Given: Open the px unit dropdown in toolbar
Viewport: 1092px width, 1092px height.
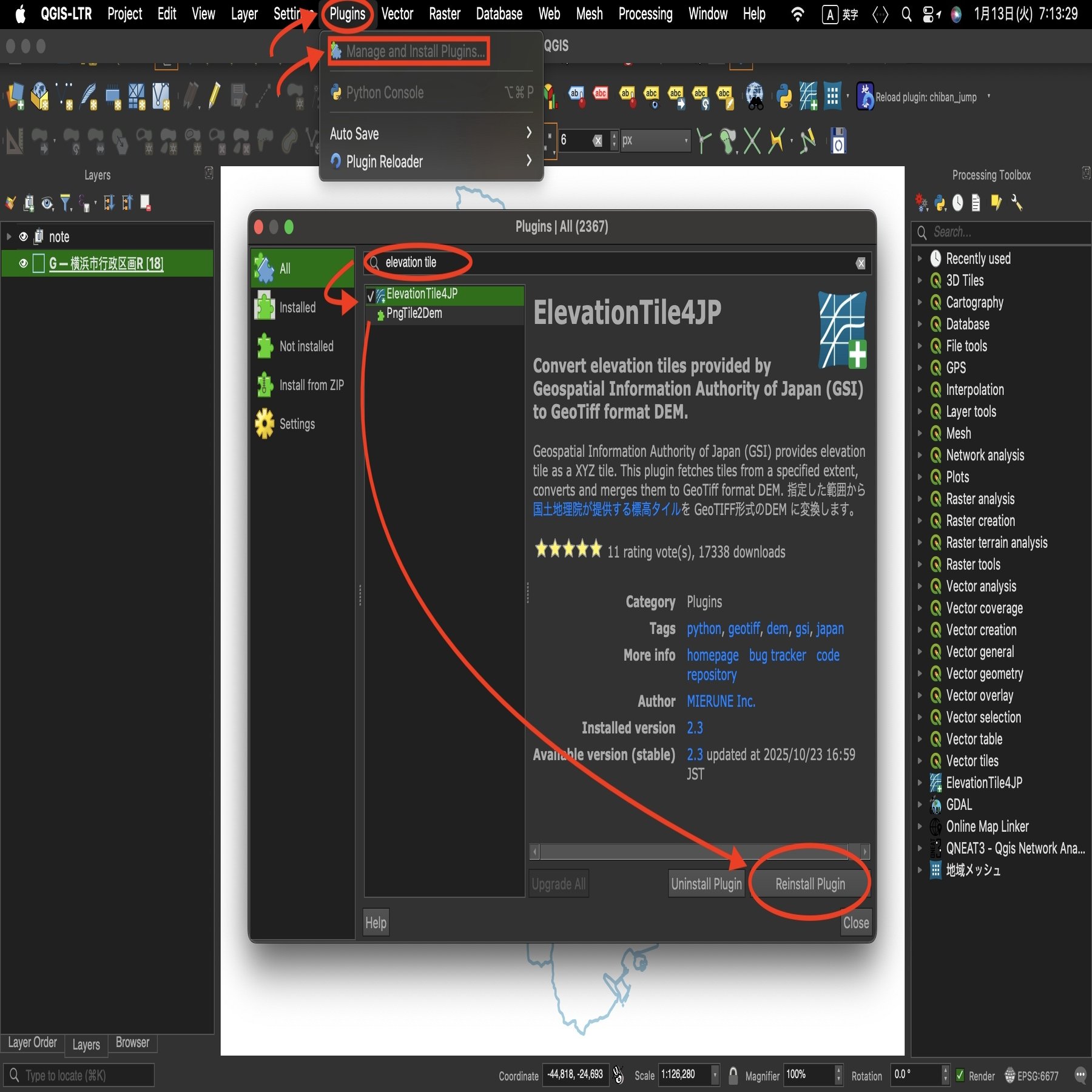Looking at the screenshot, I should (656, 141).
